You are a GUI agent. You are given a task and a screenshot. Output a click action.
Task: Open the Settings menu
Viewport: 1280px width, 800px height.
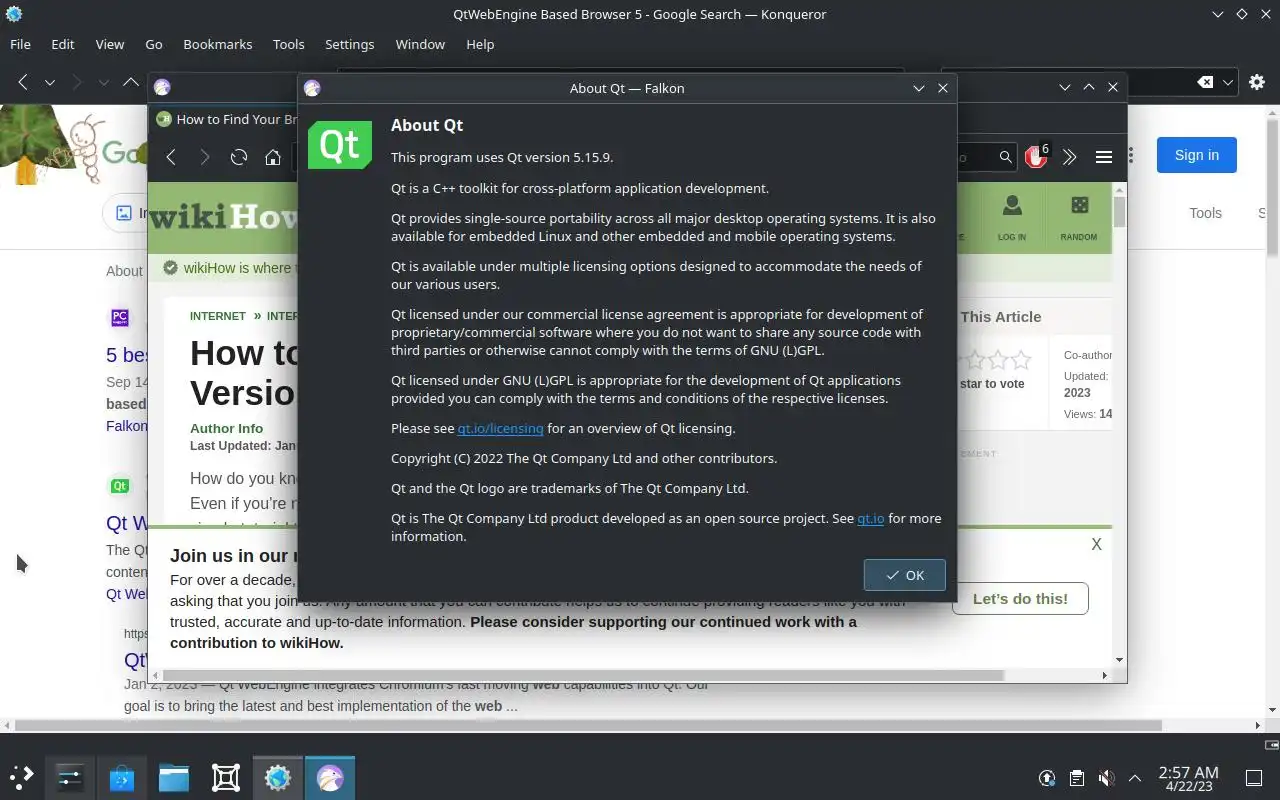(x=350, y=44)
